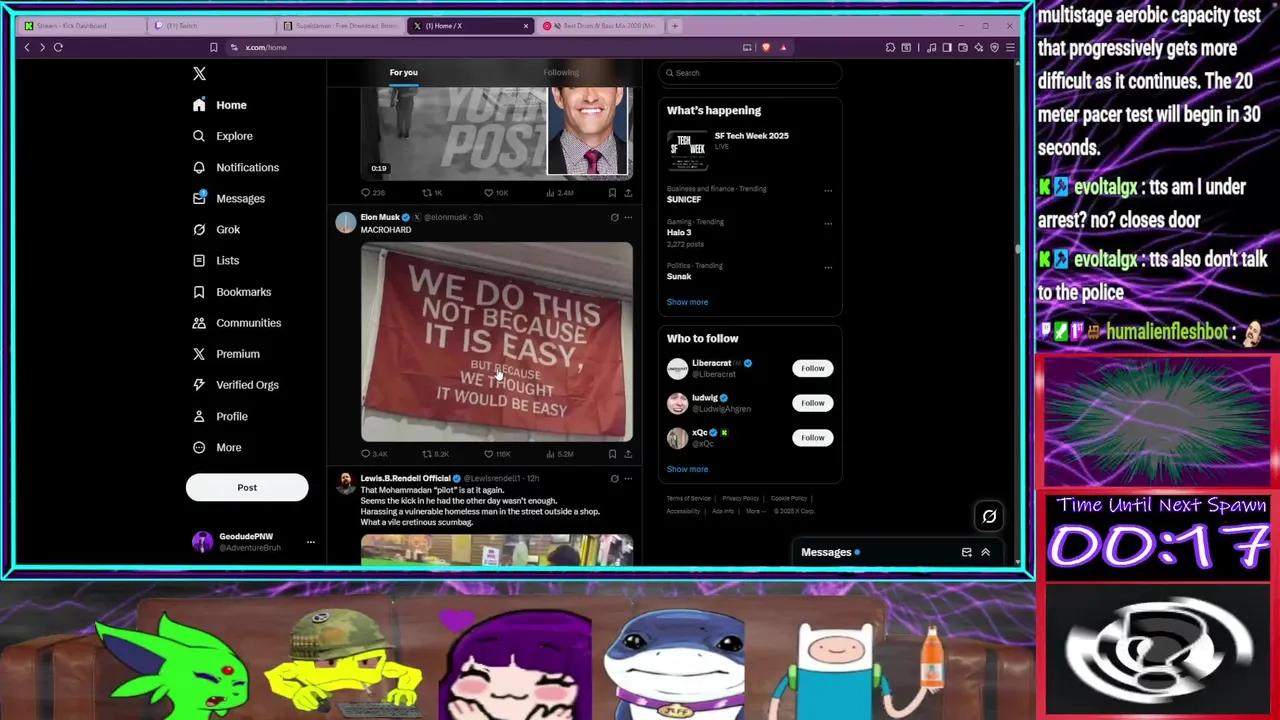Open Explore in X sidebar

tap(222, 136)
